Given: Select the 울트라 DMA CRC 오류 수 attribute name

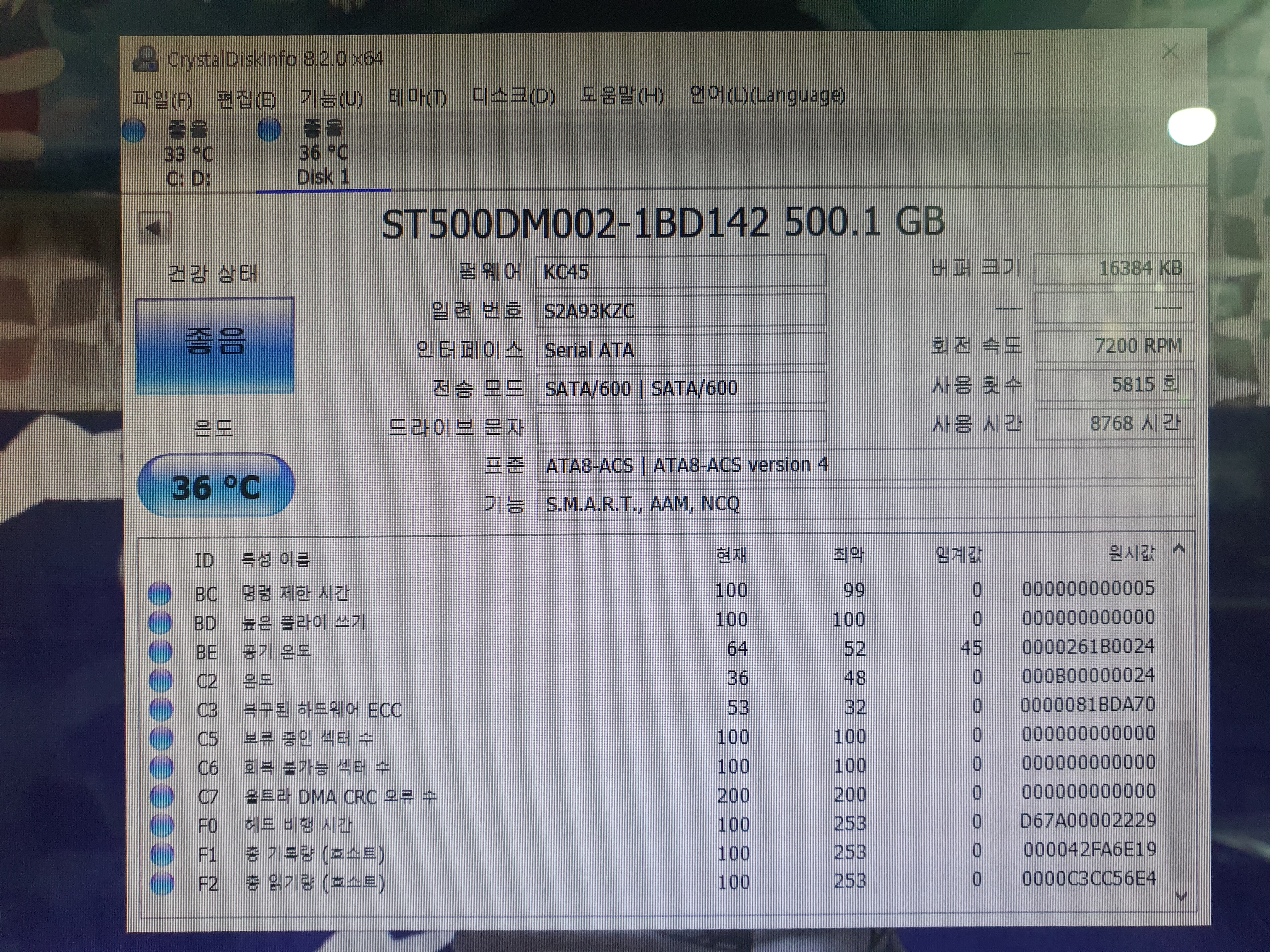Looking at the screenshot, I should 340,796.
